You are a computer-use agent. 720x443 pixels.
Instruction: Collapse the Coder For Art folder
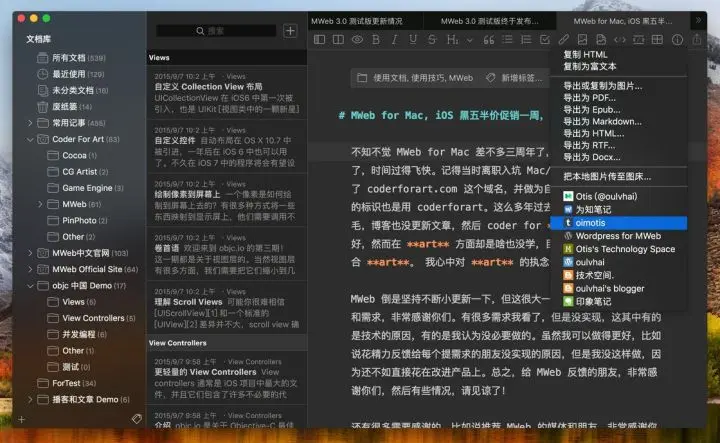[x=30, y=139]
